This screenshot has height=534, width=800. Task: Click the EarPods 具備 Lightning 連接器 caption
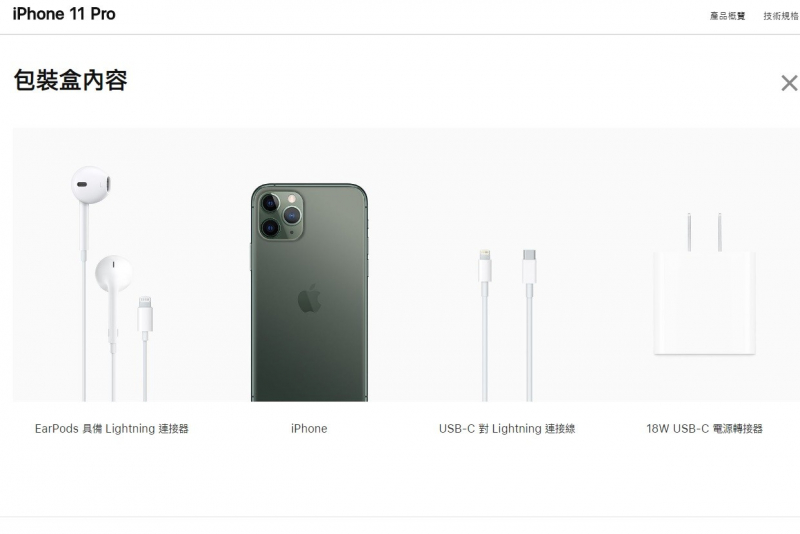pos(112,428)
